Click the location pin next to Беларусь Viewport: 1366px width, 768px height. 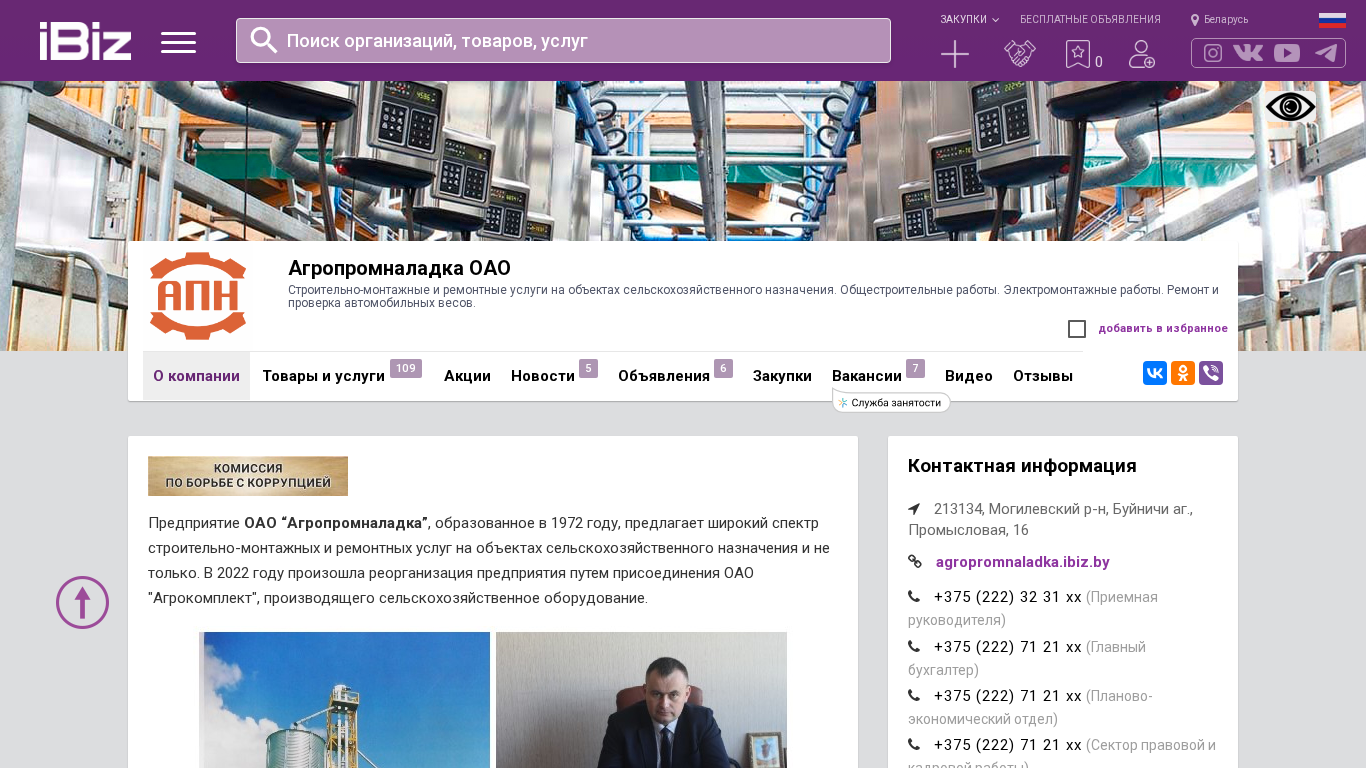tap(1195, 20)
